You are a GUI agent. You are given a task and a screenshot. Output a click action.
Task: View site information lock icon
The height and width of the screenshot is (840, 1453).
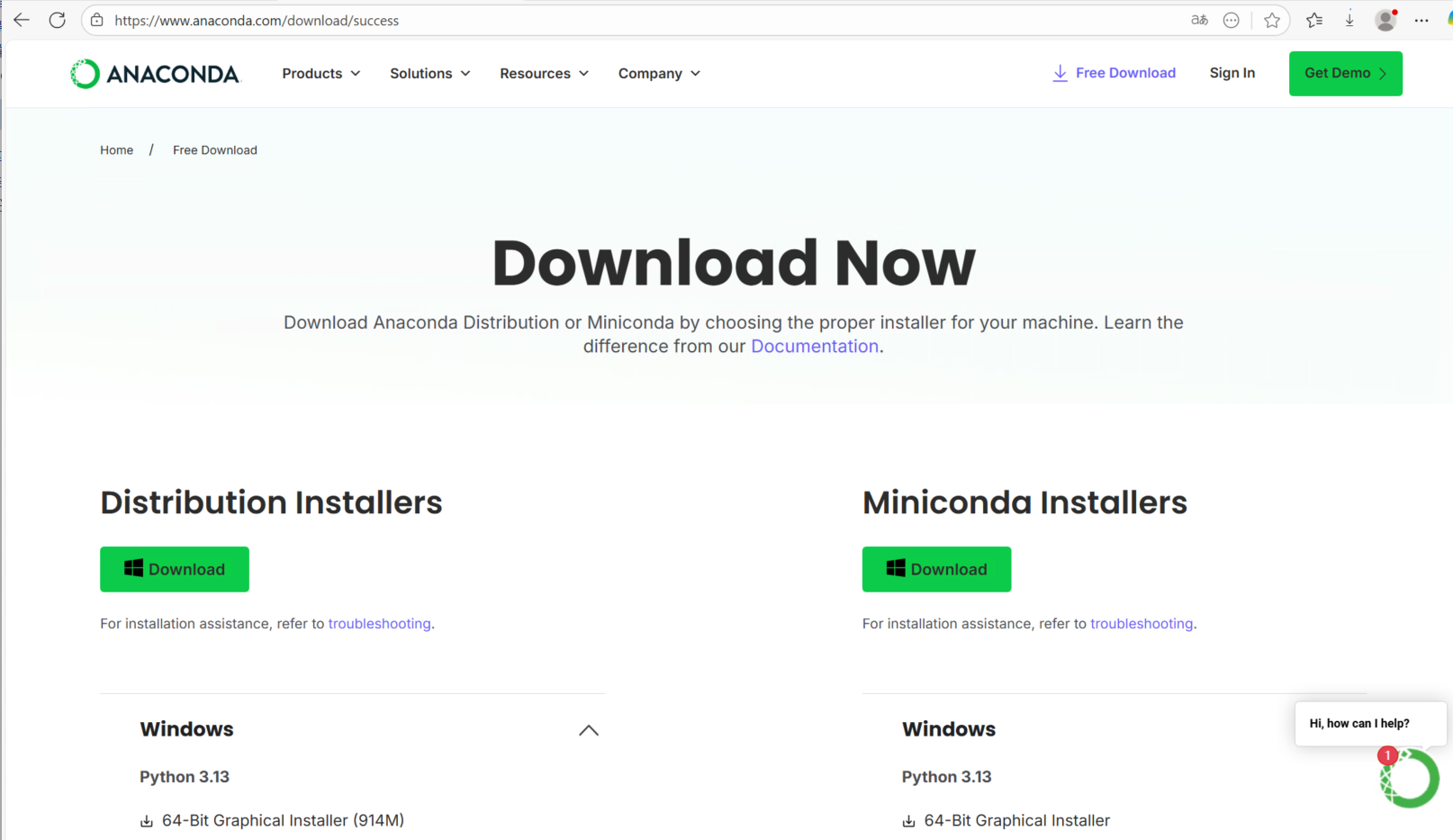pyautogui.click(x=97, y=20)
